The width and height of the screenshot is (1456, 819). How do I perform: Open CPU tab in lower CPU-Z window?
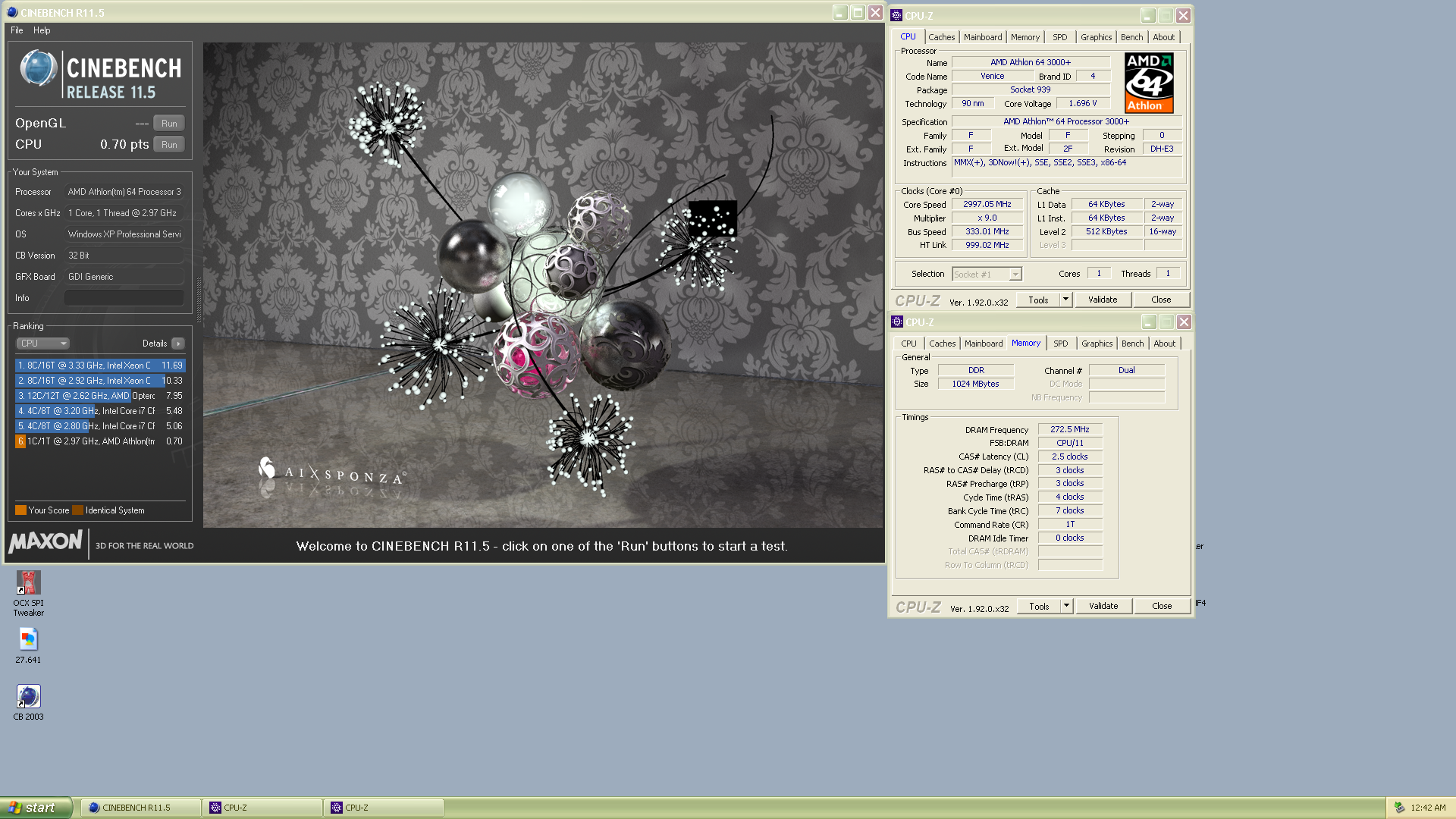coord(909,344)
